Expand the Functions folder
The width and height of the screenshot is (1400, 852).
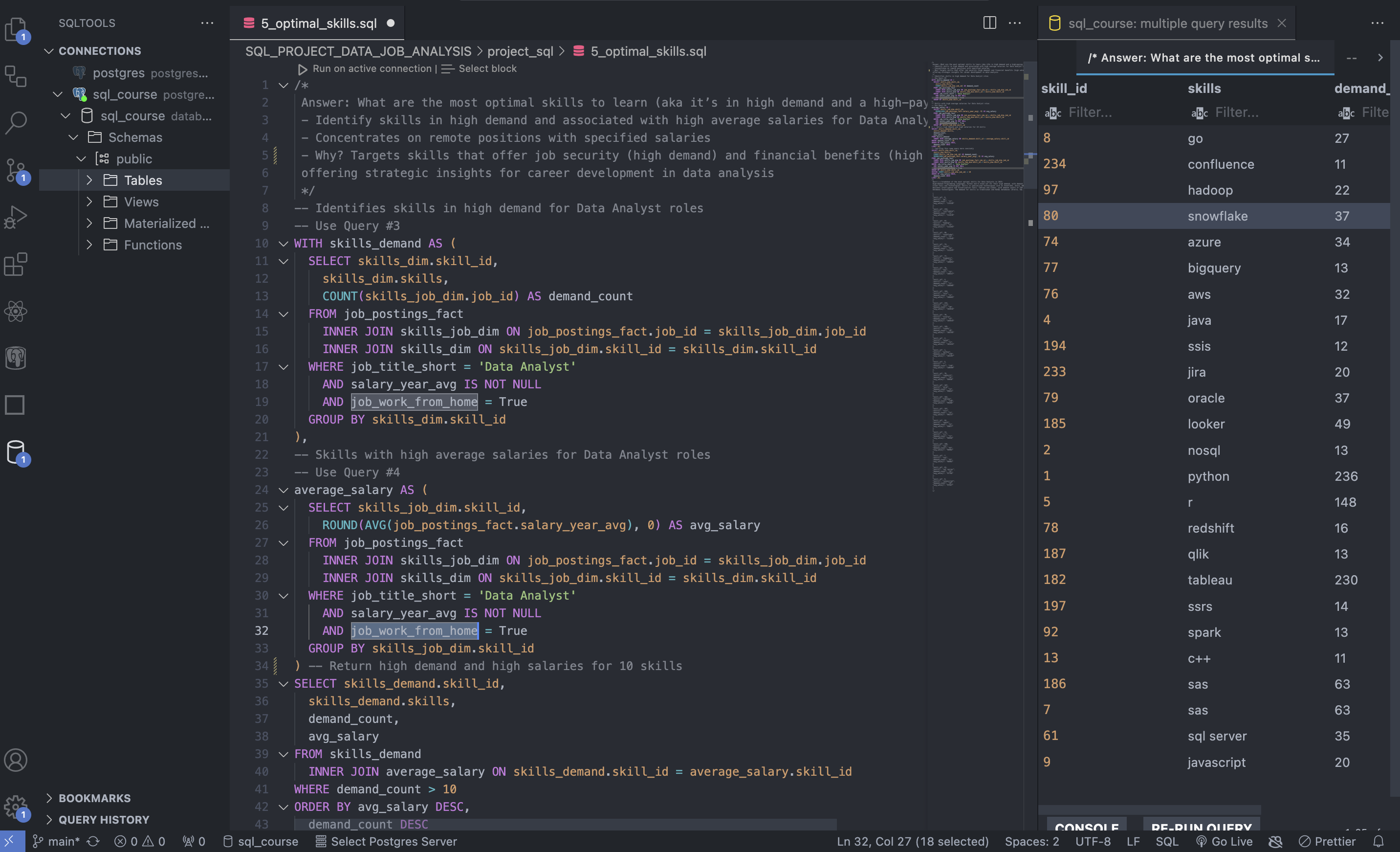[89, 245]
